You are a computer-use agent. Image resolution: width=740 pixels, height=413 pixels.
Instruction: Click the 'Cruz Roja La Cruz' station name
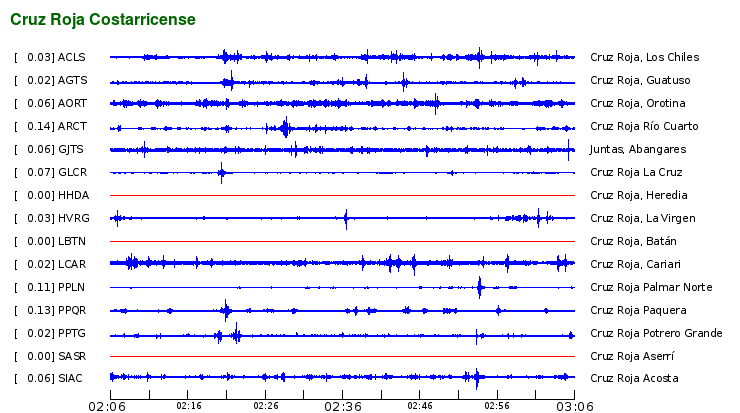(x=636, y=172)
